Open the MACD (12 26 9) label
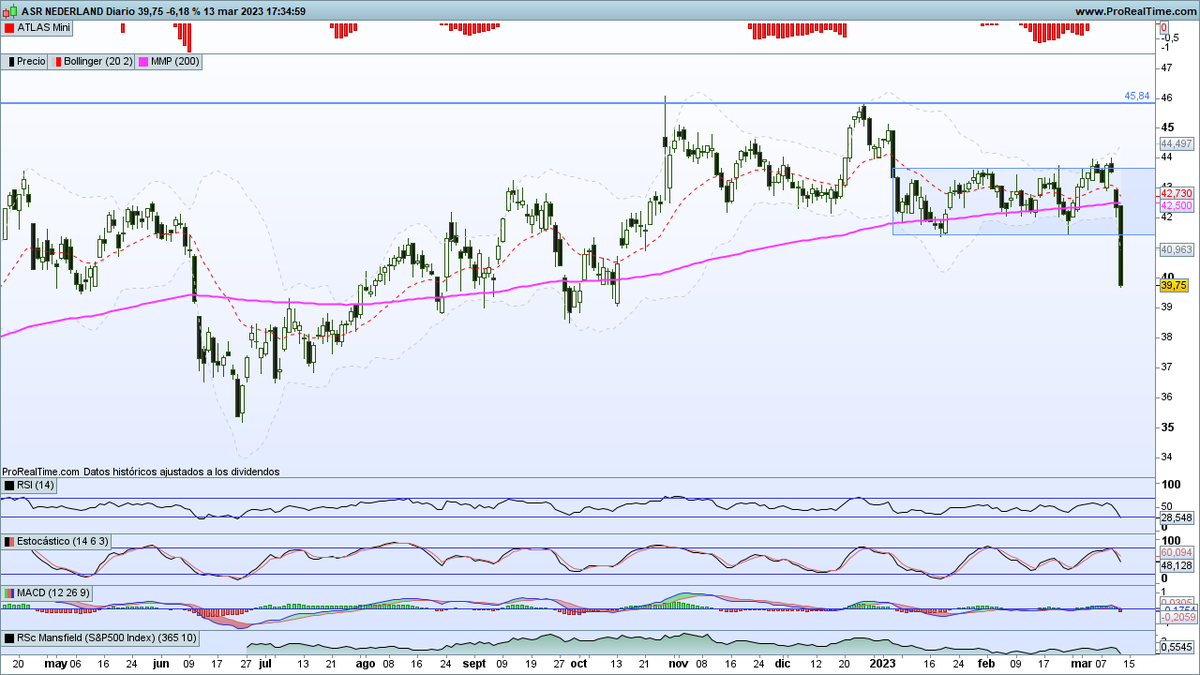This screenshot has width=1200, height=675. coord(54,593)
